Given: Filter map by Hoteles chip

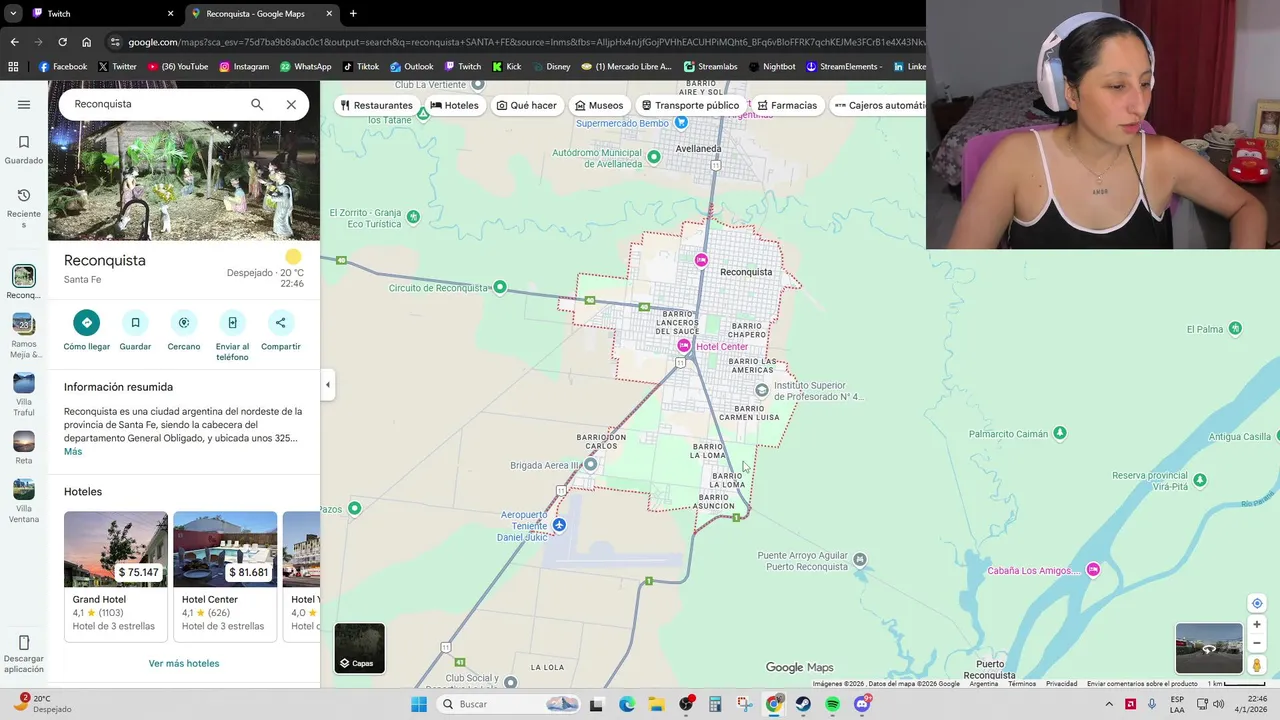Looking at the screenshot, I should point(455,105).
